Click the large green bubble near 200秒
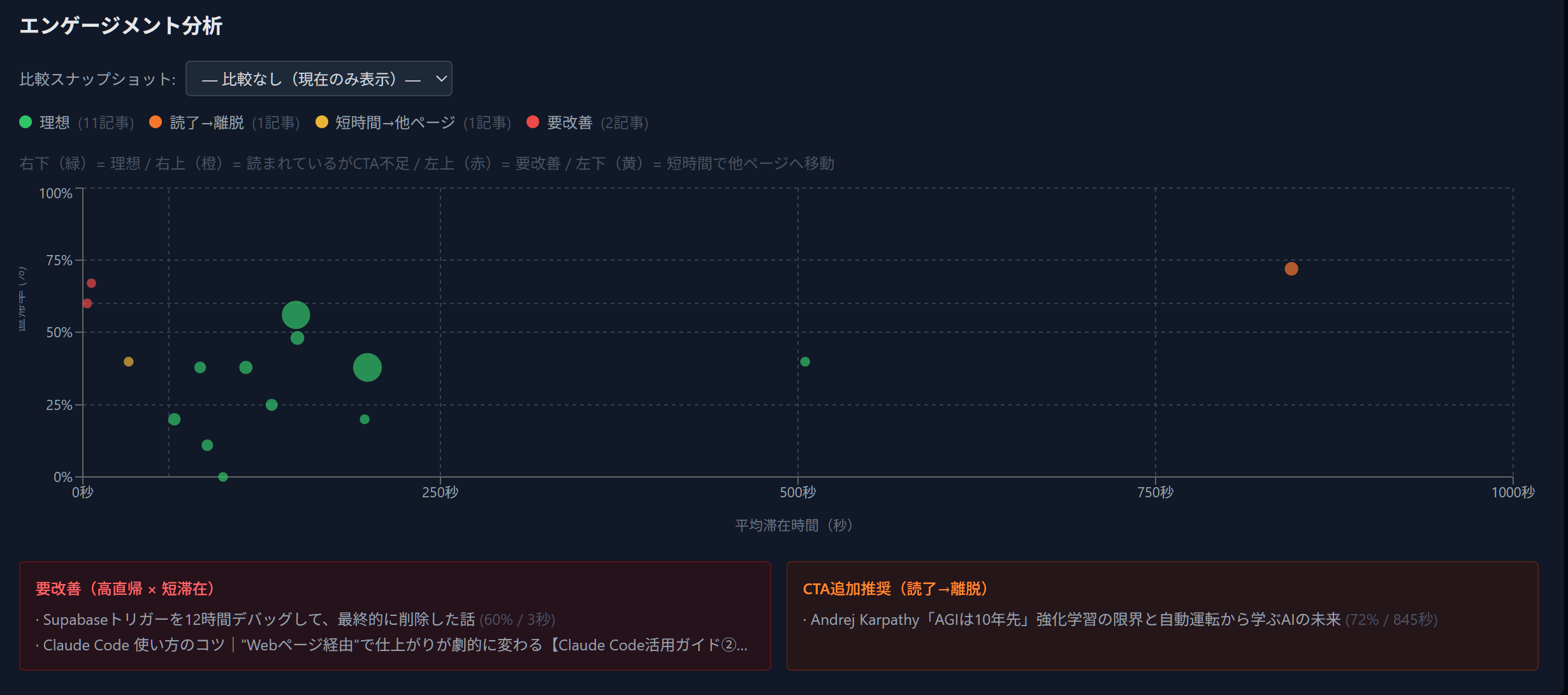Viewport: 1568px width, 695px height. click(x=367, y=367)
